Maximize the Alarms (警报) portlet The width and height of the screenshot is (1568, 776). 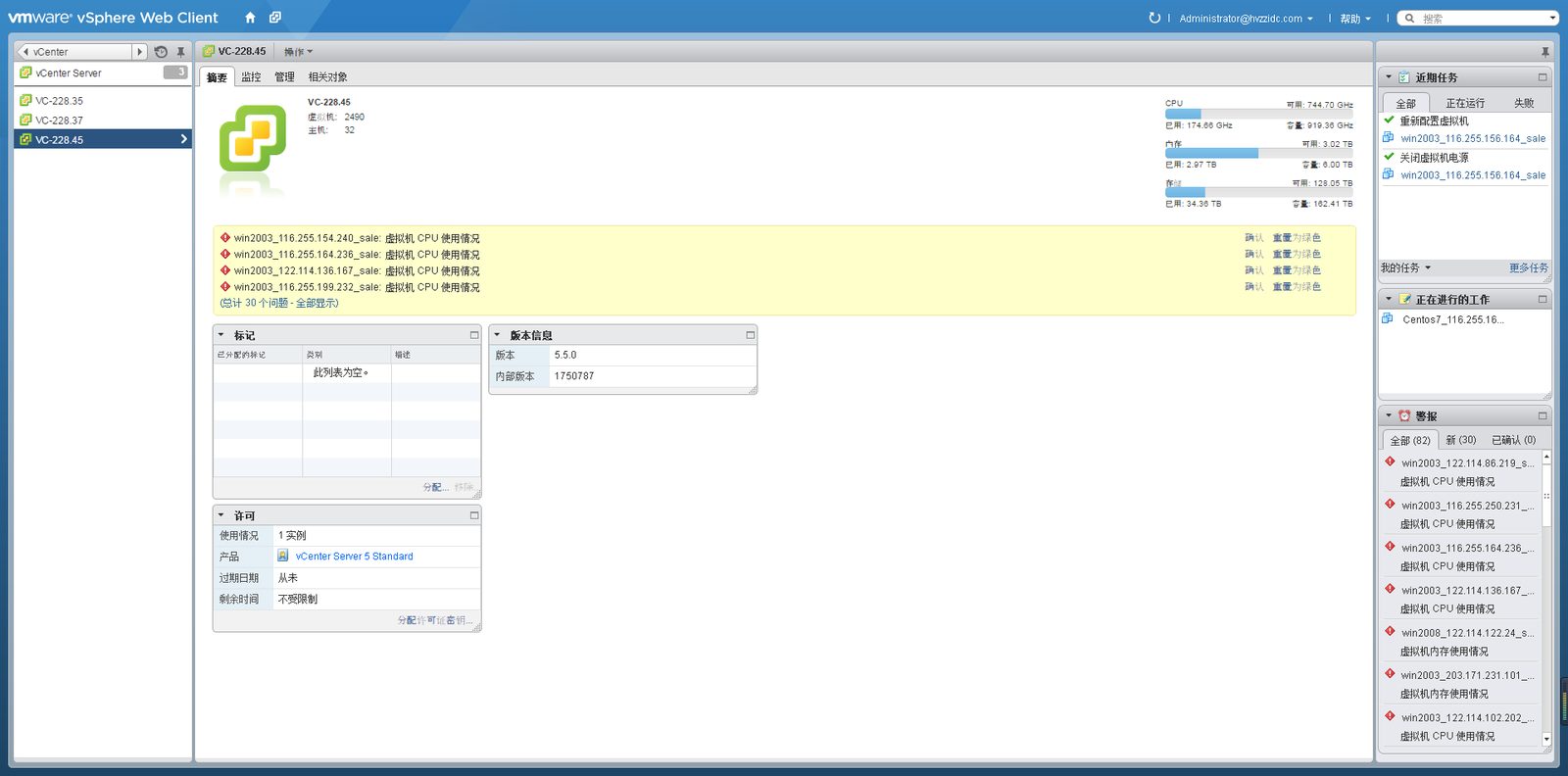[x=1543, y=415]
